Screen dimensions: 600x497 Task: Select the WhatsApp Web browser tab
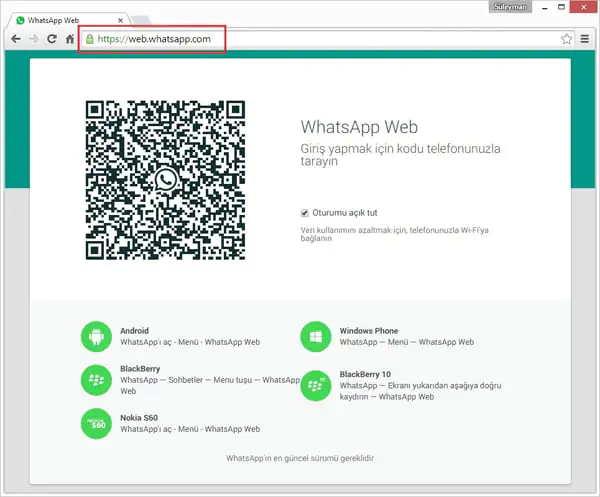point(69,20)
